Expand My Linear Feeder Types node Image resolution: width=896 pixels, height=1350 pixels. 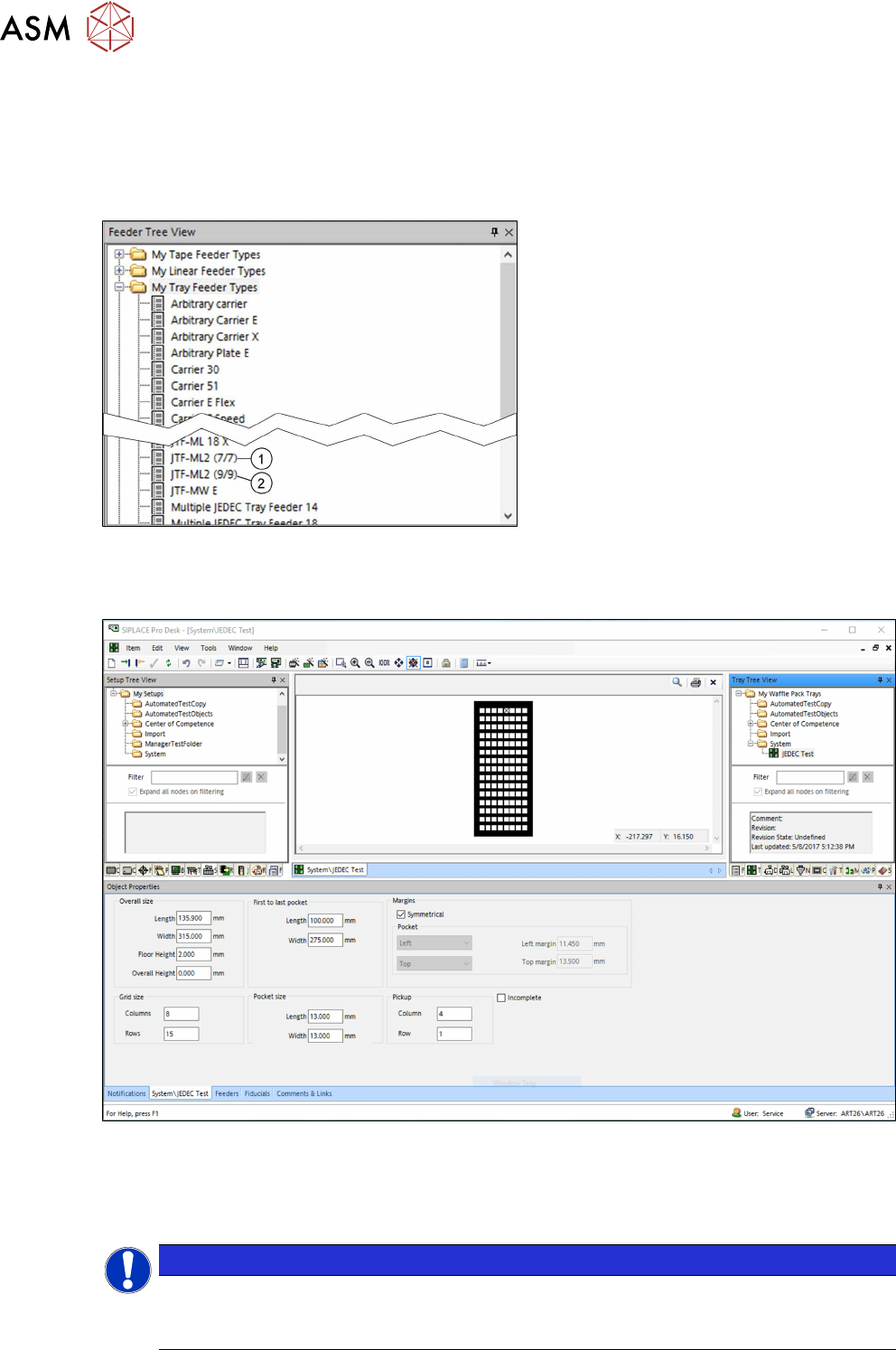119,271
